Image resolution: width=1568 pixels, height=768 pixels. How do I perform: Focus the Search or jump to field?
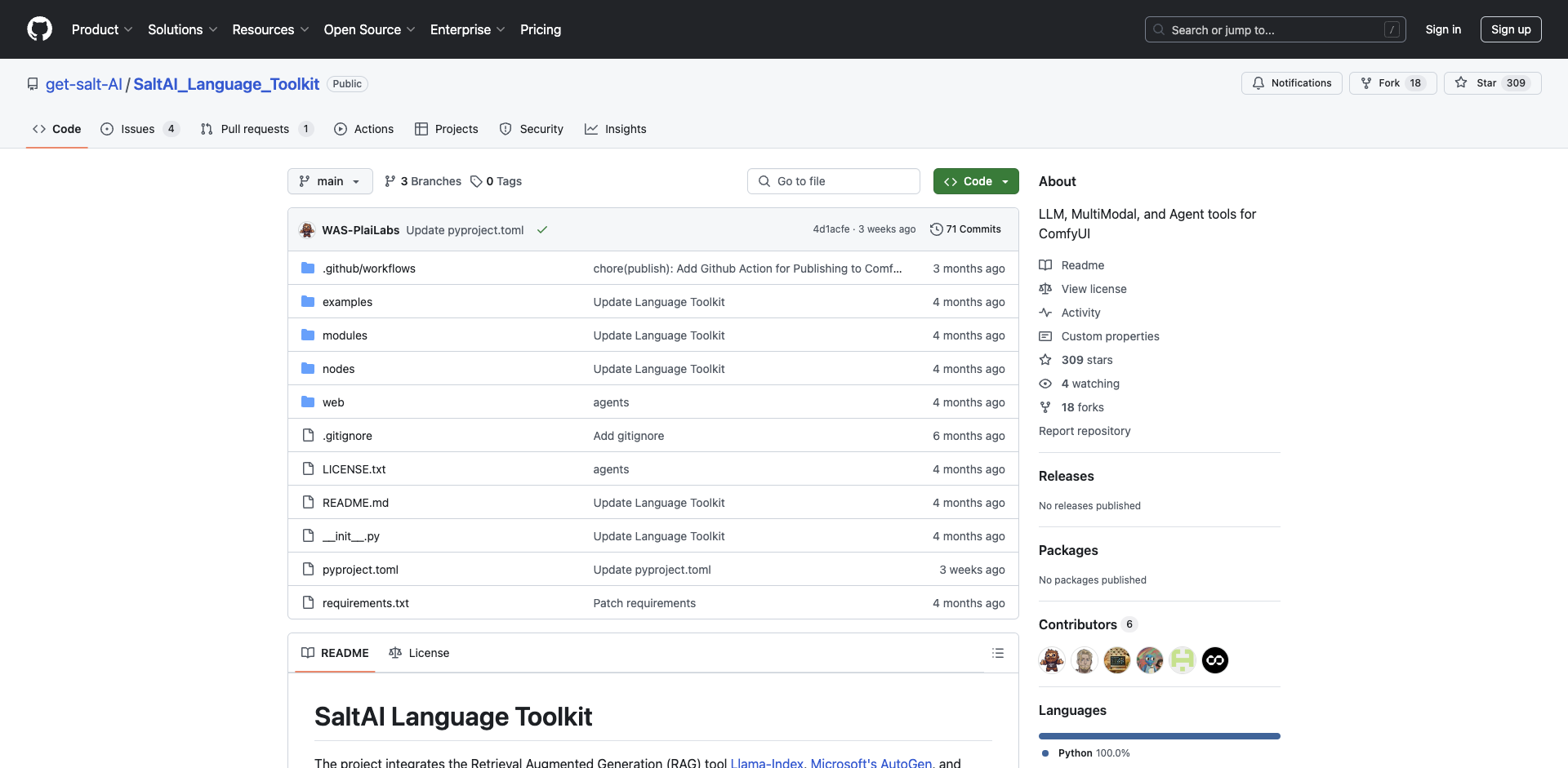click(1275, 29)
